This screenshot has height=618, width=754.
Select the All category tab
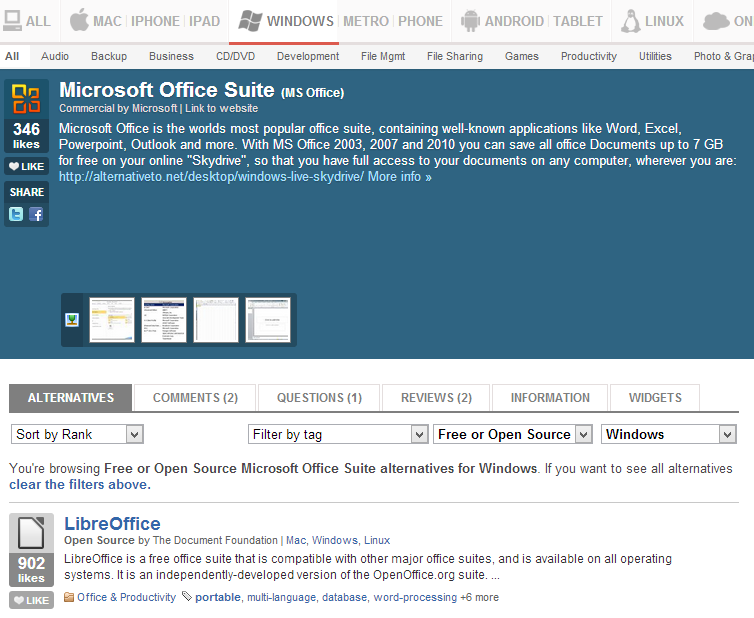point(12,56)
